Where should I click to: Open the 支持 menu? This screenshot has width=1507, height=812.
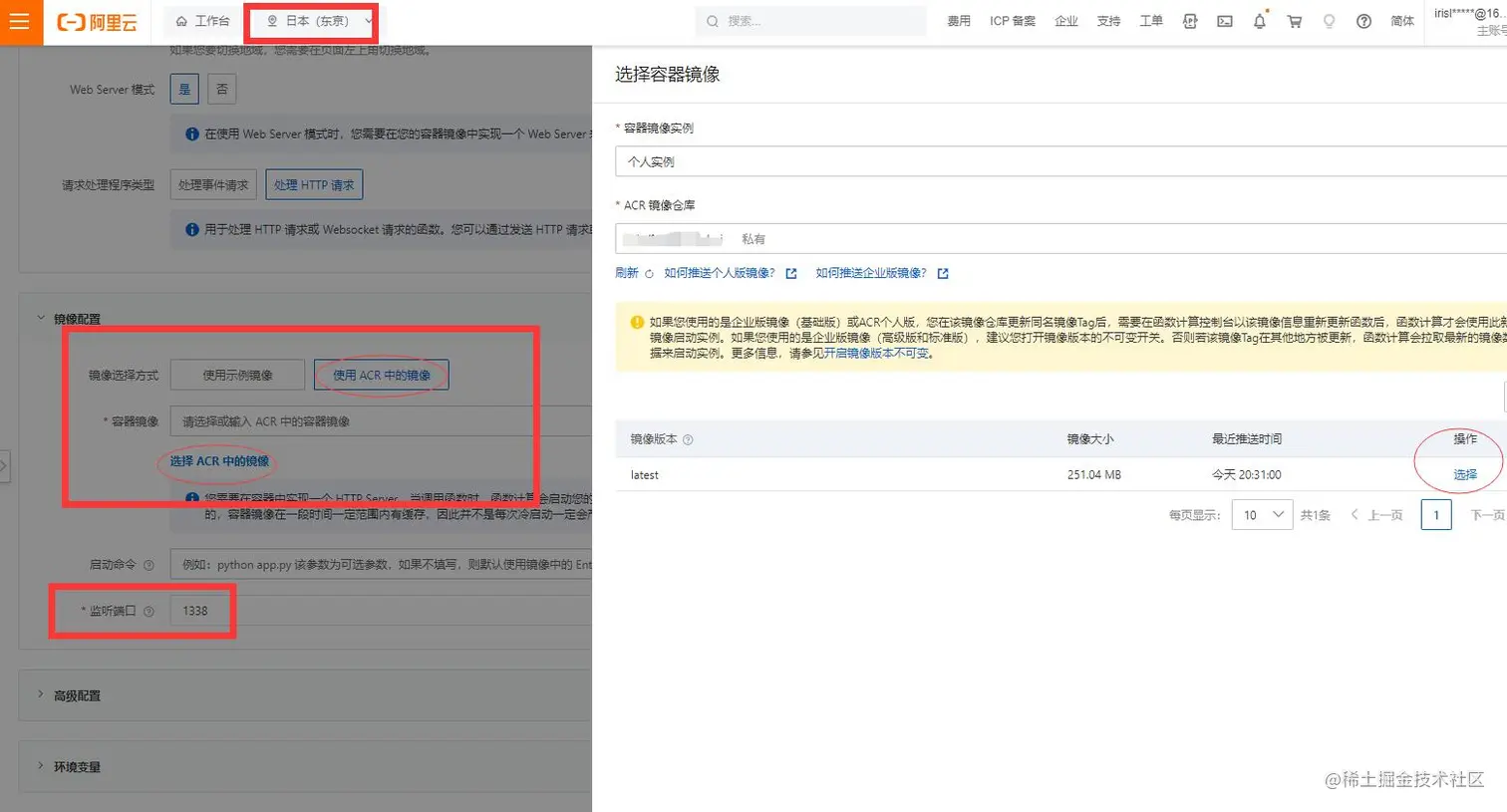coord(1108,21)
